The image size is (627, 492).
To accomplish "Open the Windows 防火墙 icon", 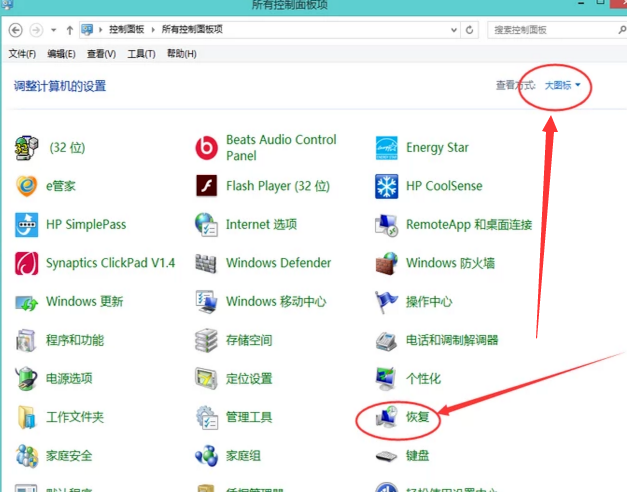I will click(x=387, y=263).
